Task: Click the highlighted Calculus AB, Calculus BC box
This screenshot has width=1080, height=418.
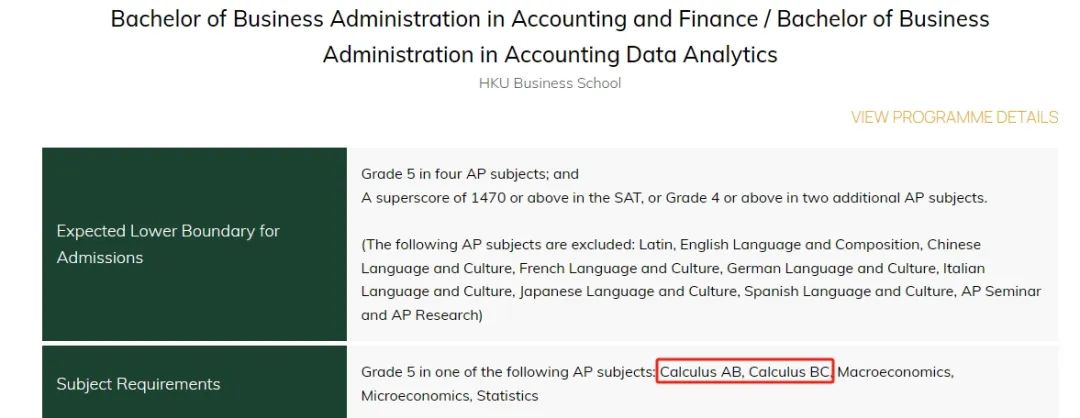Action: 745,371
